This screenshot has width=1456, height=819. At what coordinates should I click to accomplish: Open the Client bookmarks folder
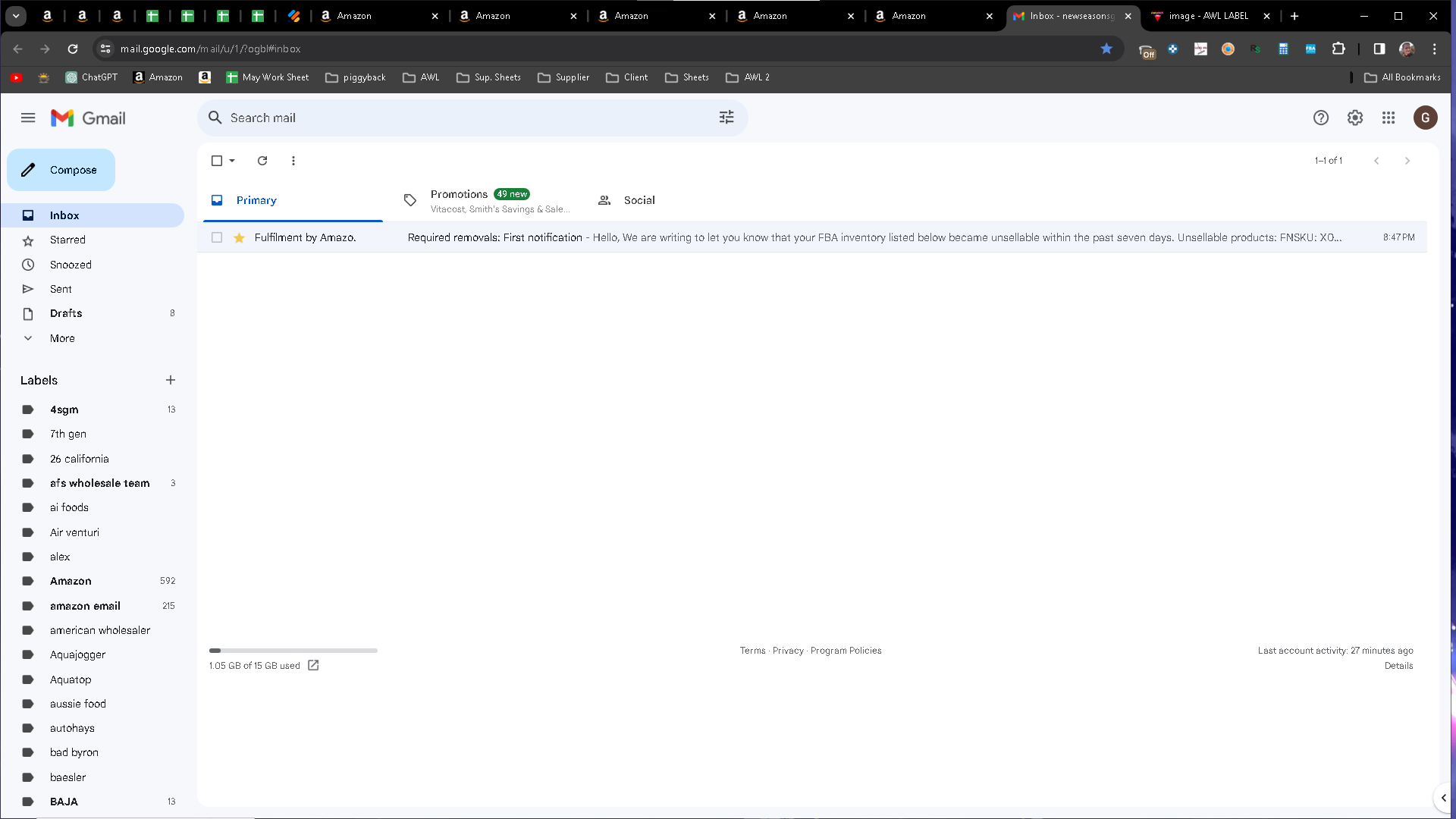626,77
